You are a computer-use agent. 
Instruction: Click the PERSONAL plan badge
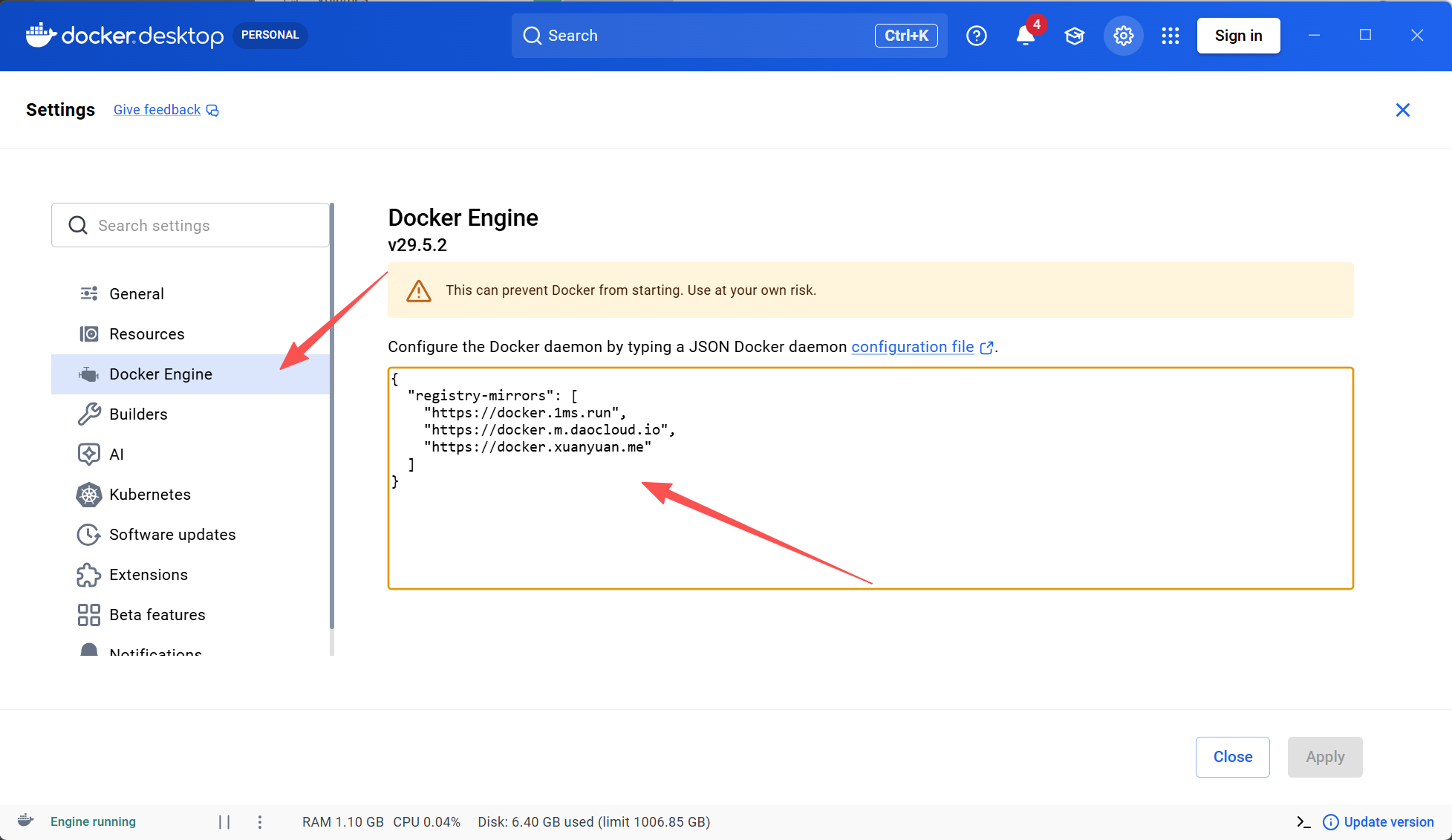coord(270,35)
